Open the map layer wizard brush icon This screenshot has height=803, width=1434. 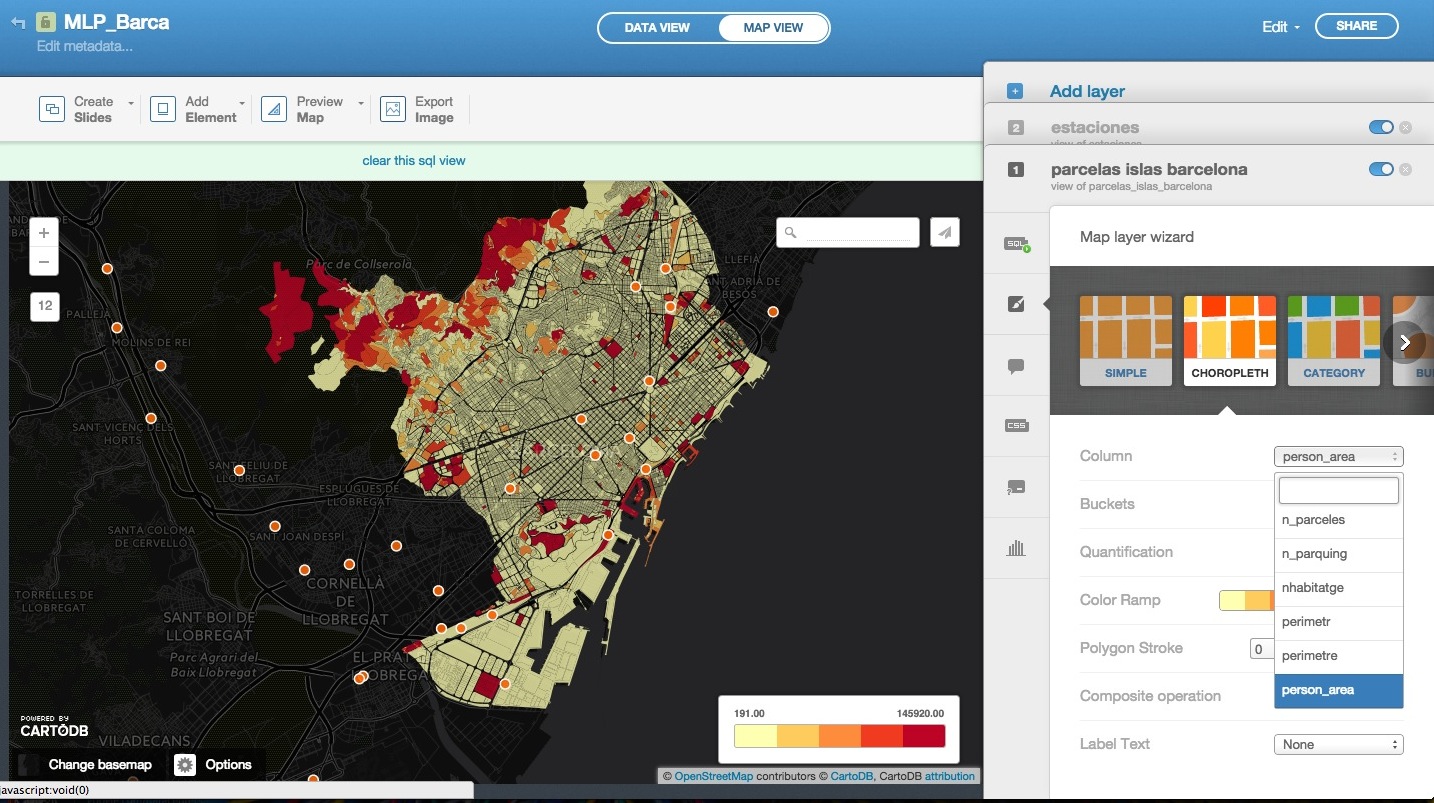1016,304
